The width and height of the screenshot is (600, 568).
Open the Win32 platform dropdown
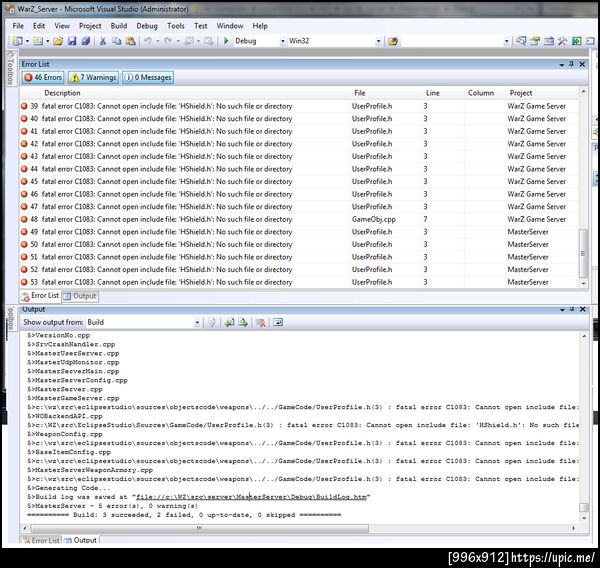pos(378,41)
